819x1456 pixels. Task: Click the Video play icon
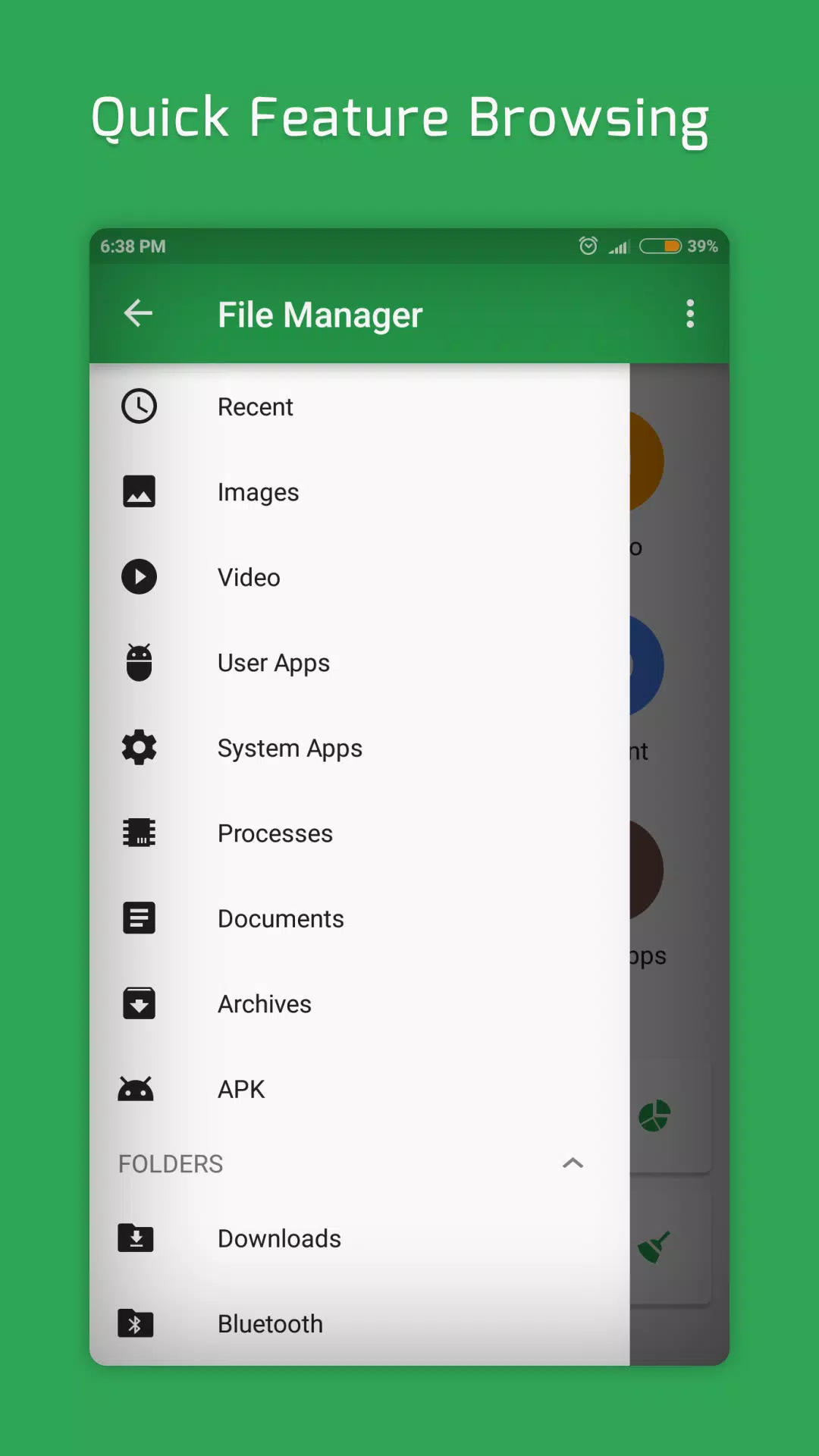pos(139,576)
